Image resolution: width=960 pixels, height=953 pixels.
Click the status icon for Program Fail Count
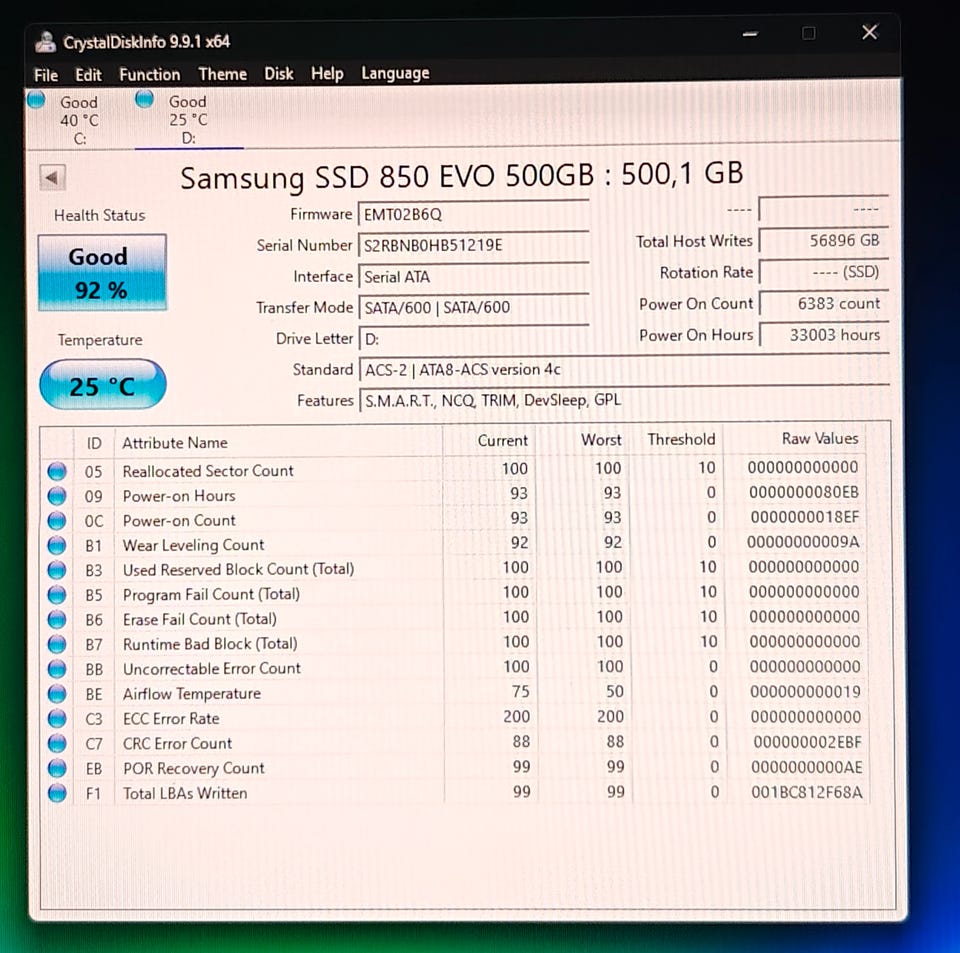(57, 595)
